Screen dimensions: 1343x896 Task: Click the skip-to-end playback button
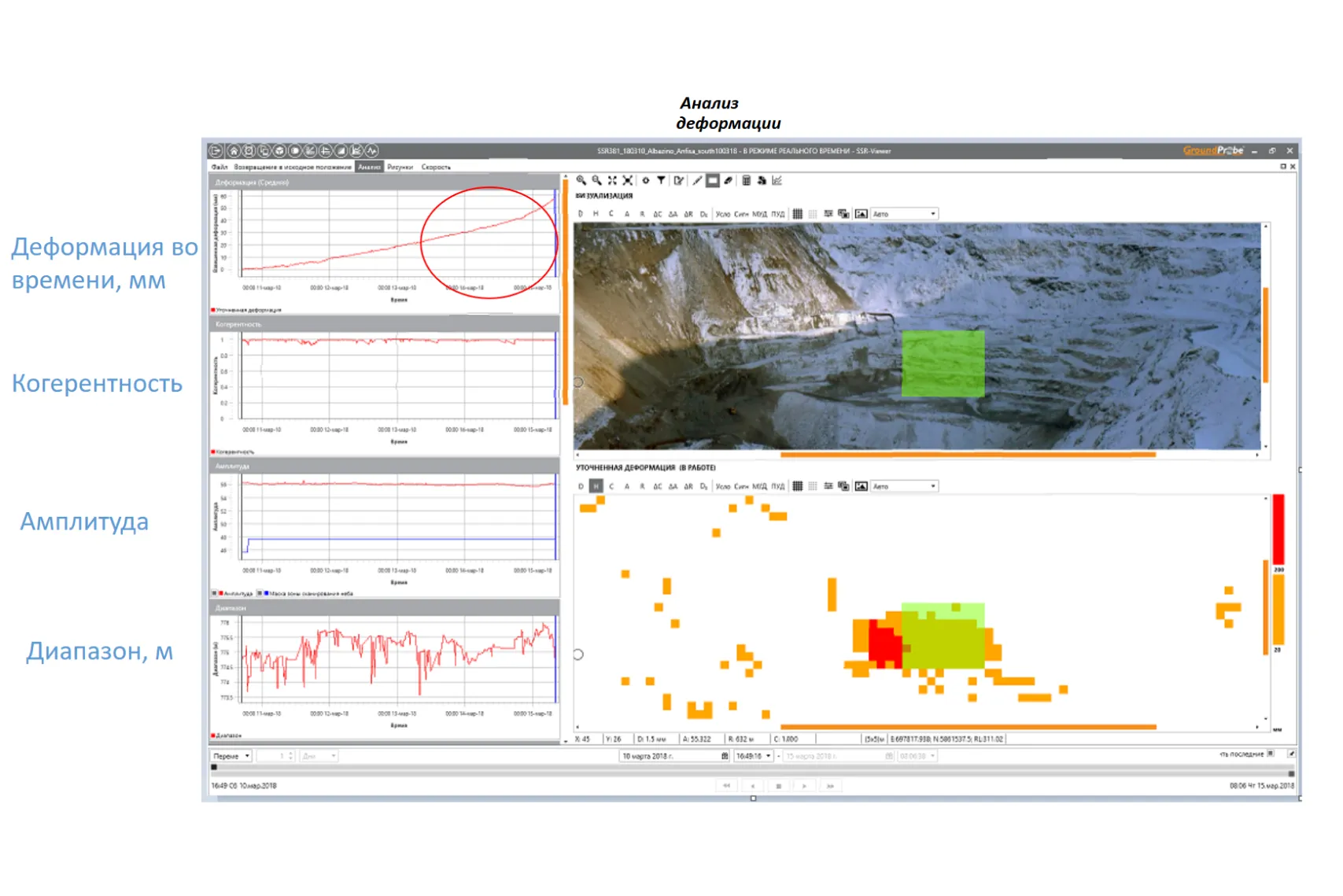pyautogui.click(x=830, y=786)
